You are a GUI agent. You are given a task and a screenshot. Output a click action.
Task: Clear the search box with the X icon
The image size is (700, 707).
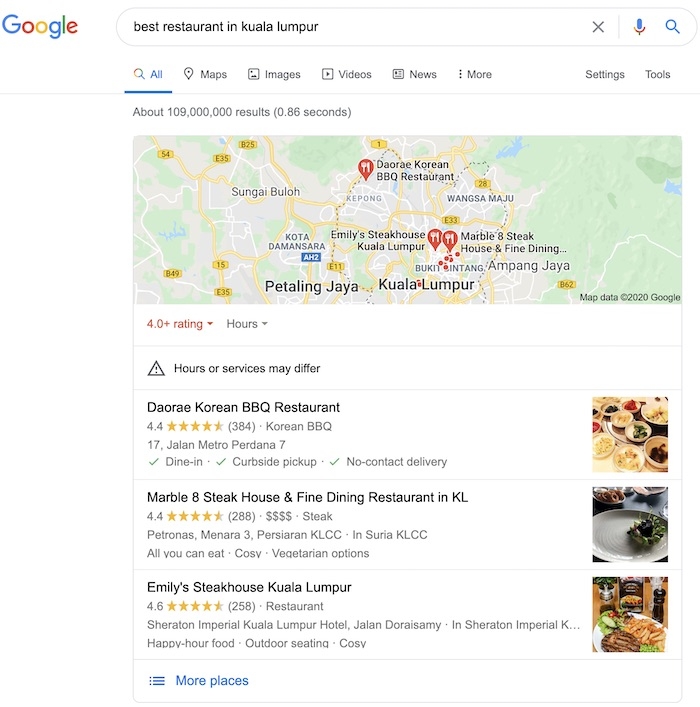click(598, 27)
